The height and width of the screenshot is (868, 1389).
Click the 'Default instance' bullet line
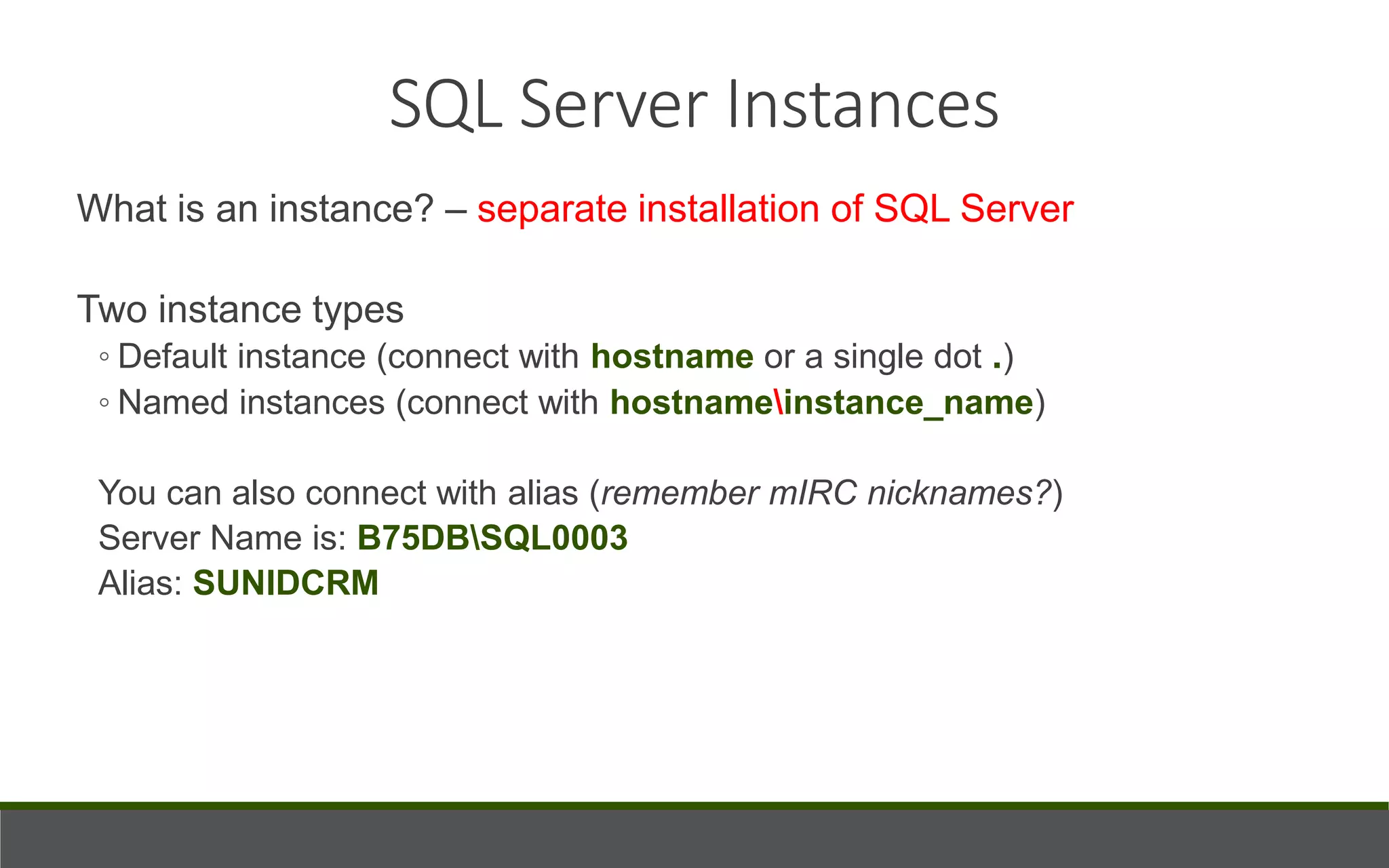click(556, 357)
